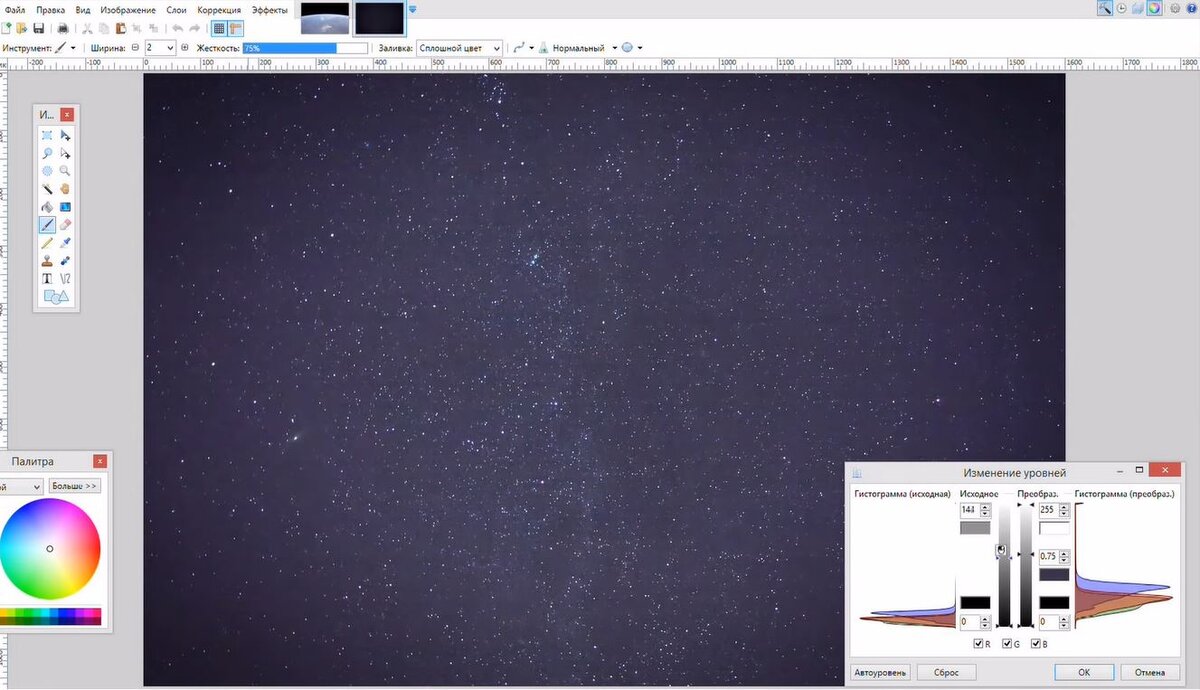Increase brush width with the plus button
This screenshot has width=1200, height=690.
pyautogui.click(x=185, y=48)
